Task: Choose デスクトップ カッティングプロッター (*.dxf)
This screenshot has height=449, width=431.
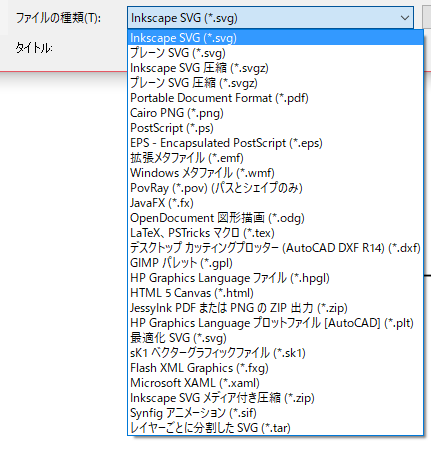Action: pyautogui.click(x=275, y=248)
